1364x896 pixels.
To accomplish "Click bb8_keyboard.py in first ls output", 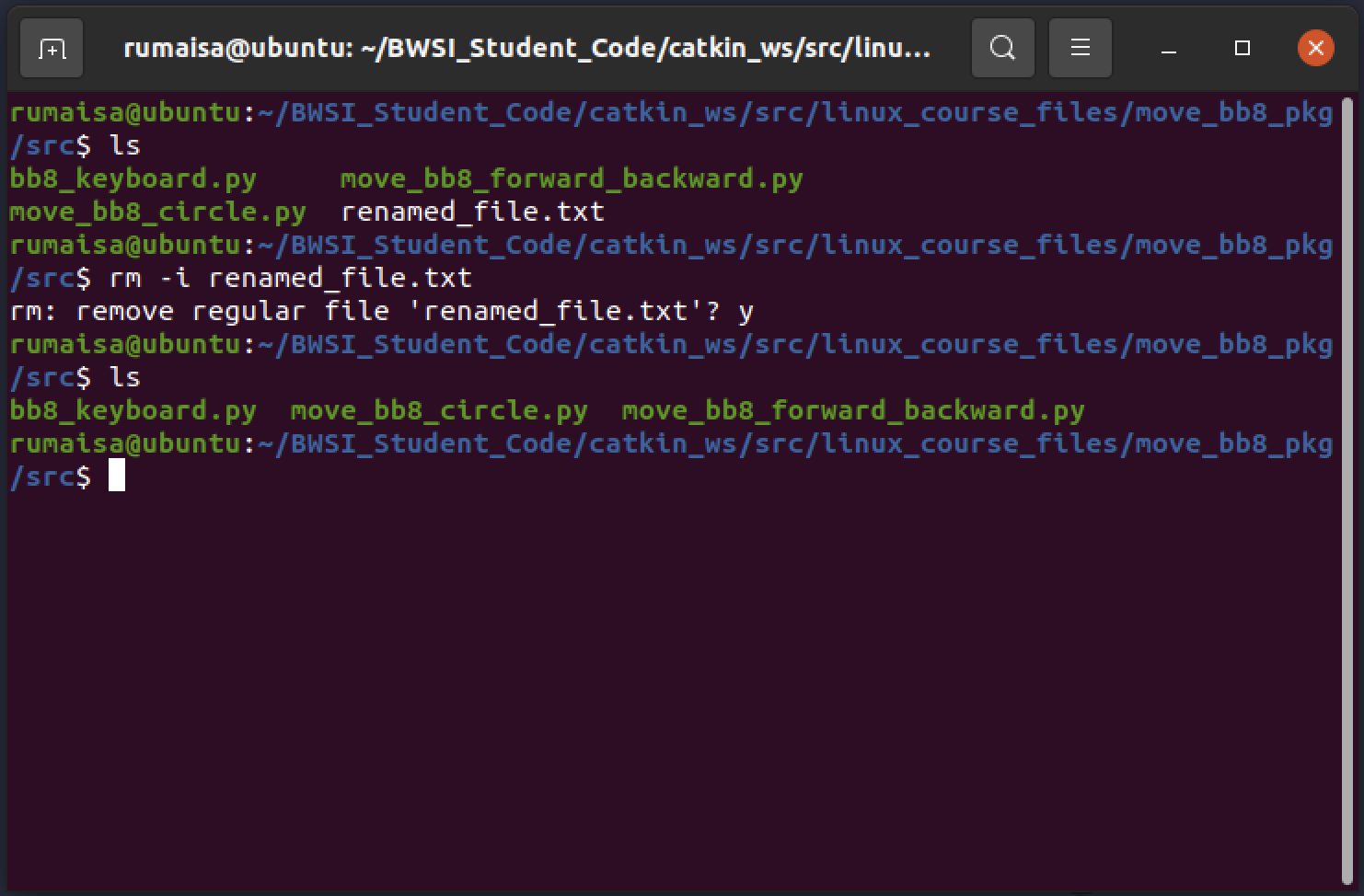I will click(133, 178).
